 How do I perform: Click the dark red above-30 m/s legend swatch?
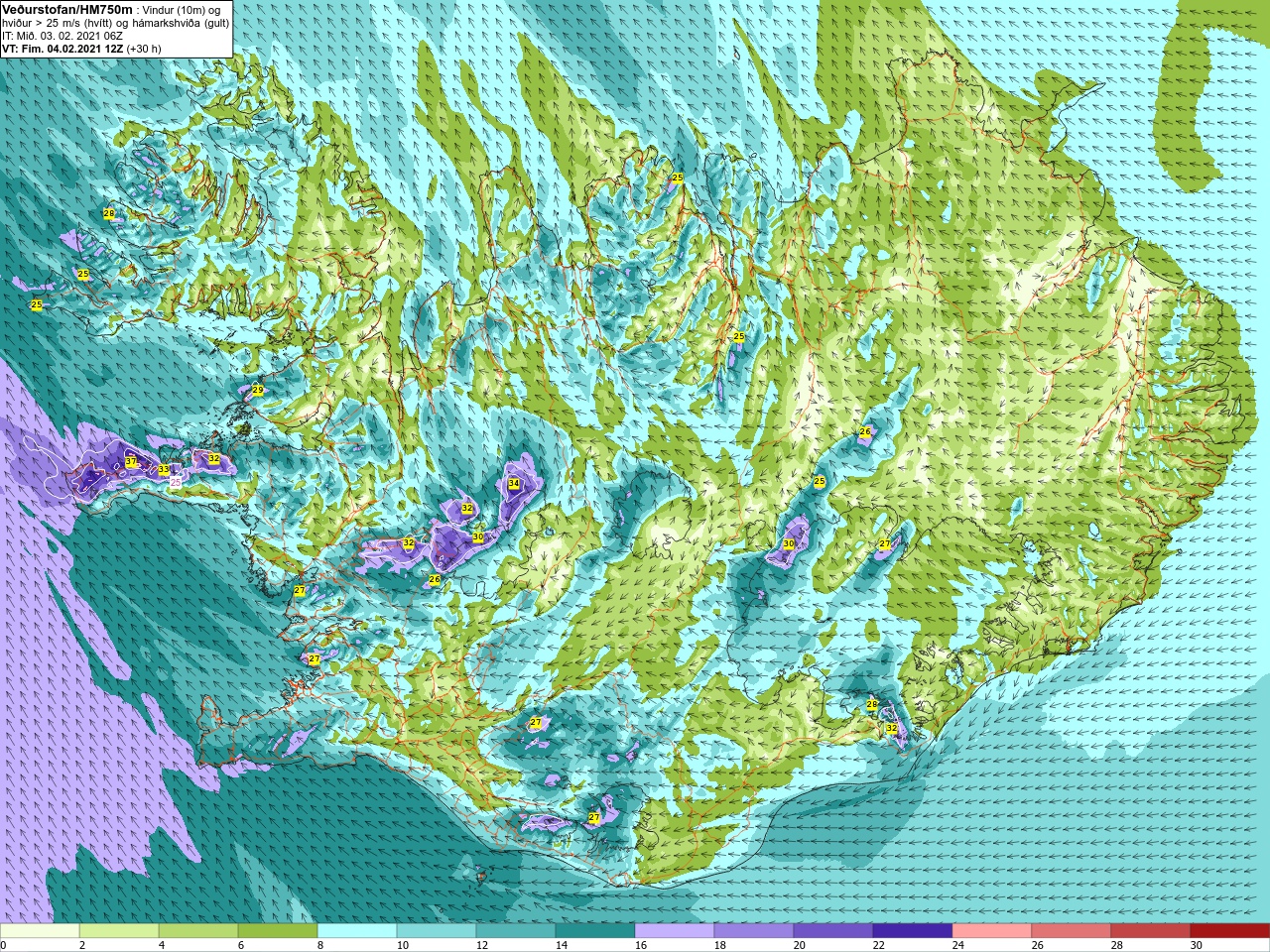[x=1230, y=931]
